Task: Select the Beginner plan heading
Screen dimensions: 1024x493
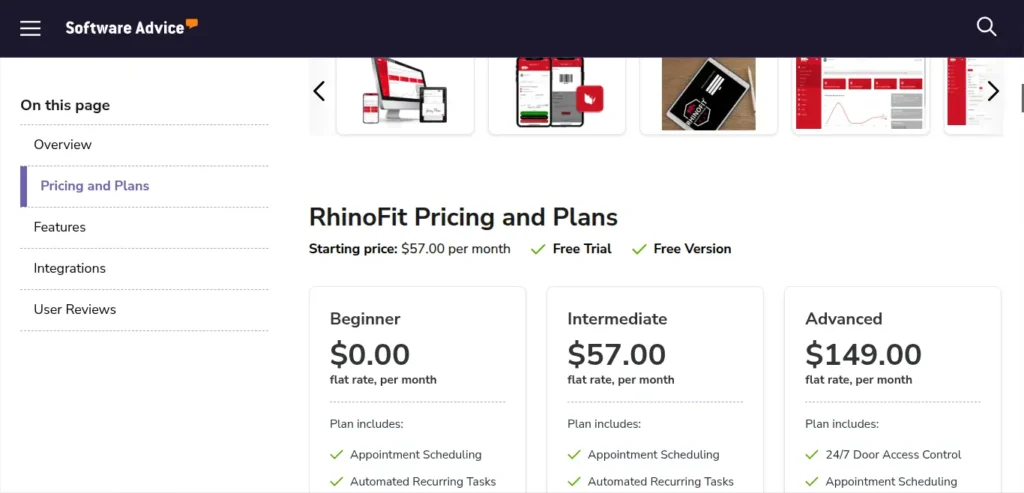Action: (x=365, y=319)
